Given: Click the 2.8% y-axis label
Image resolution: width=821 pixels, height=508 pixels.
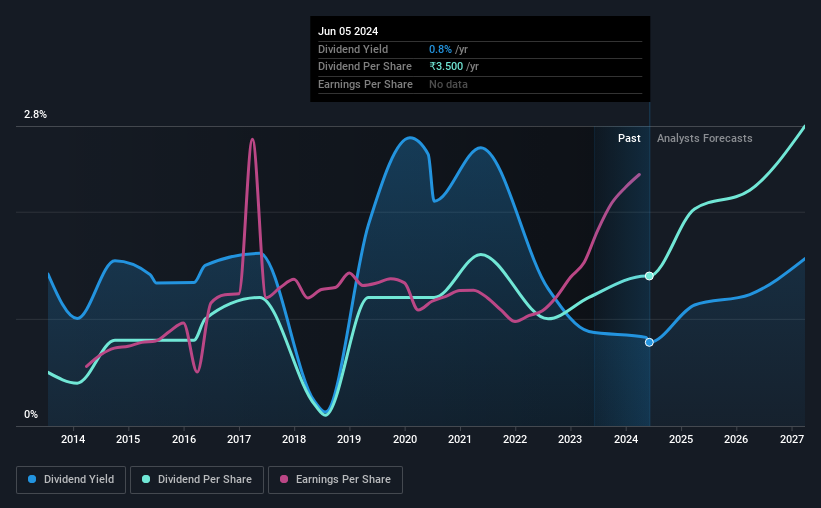Looking at the screenshot, I should (x=35, y=114).
